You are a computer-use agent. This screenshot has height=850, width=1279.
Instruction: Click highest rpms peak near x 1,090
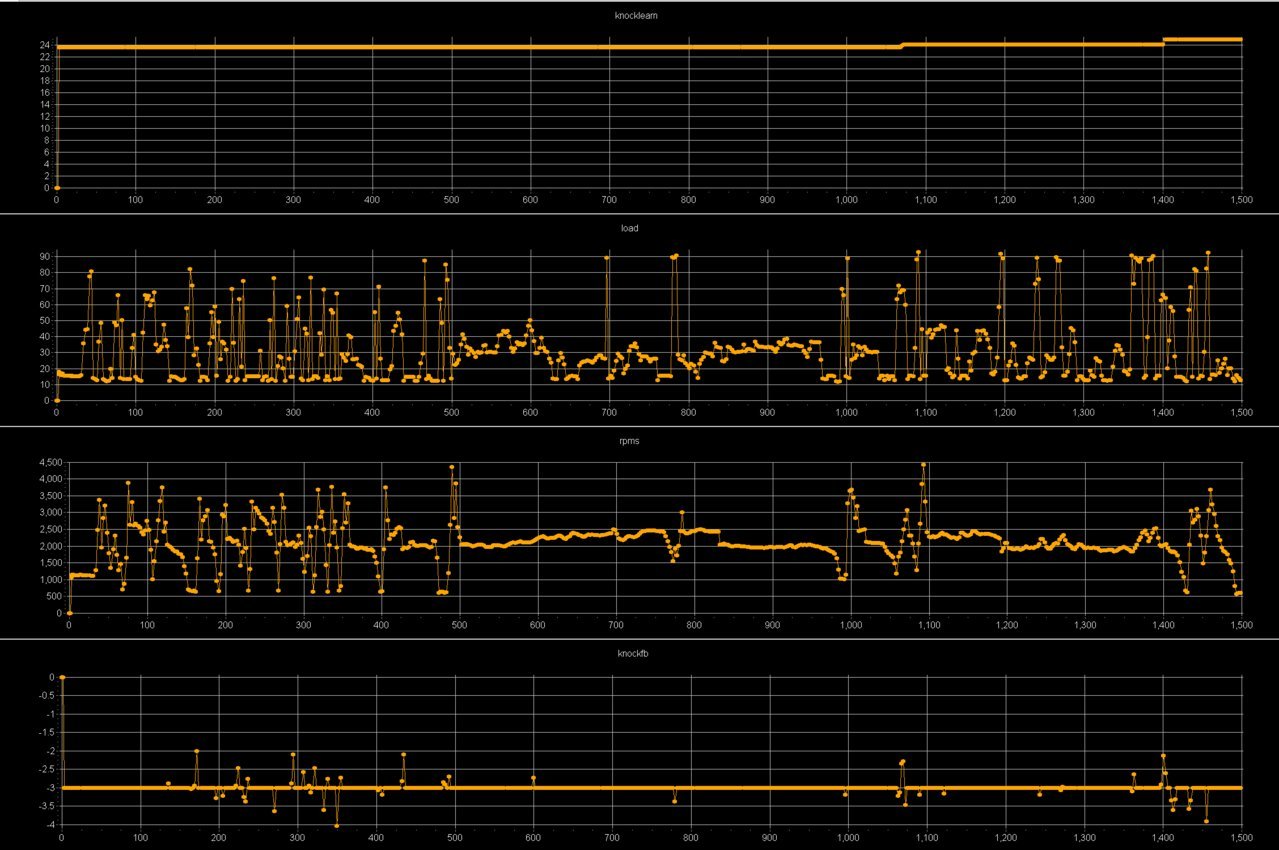click(x=923, y=465)
